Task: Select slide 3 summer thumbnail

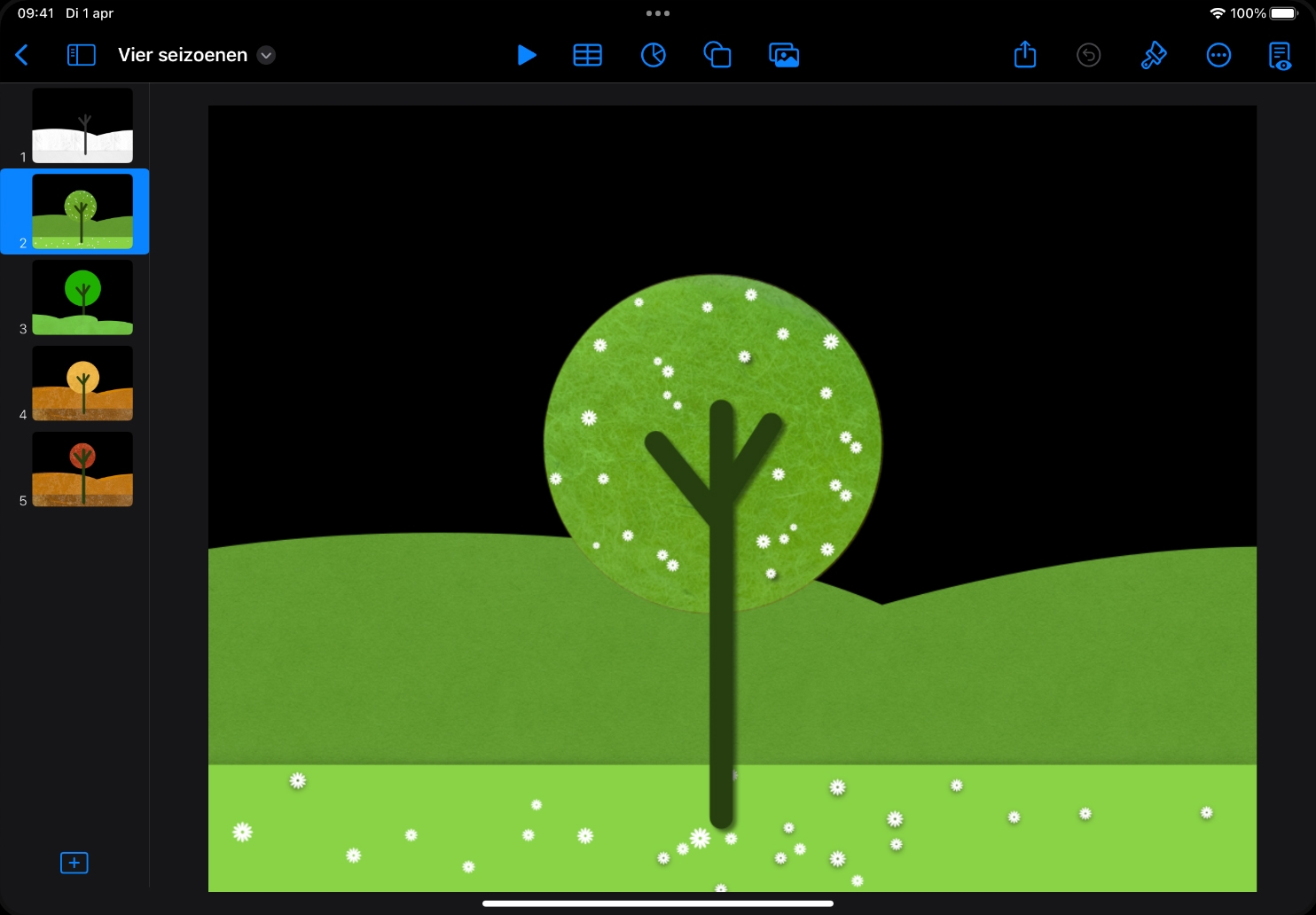Action: [82, 297]
